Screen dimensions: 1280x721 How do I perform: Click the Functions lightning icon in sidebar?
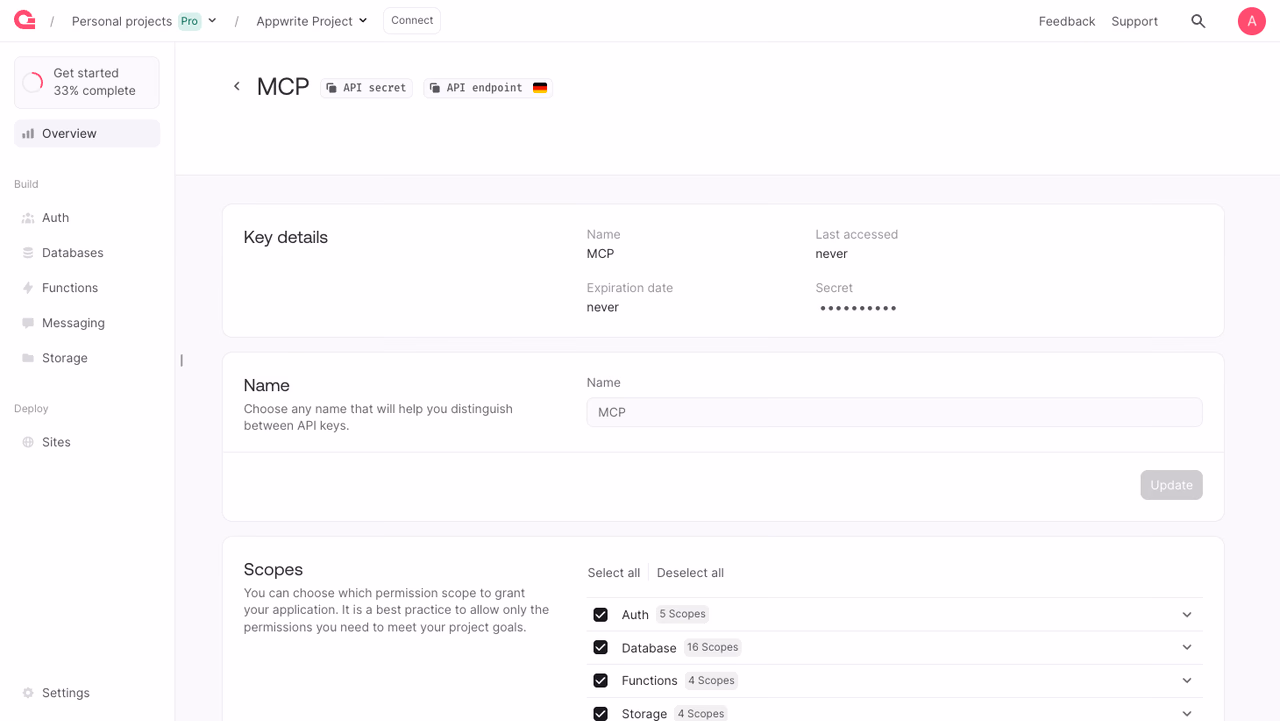[x=28, y=288]
